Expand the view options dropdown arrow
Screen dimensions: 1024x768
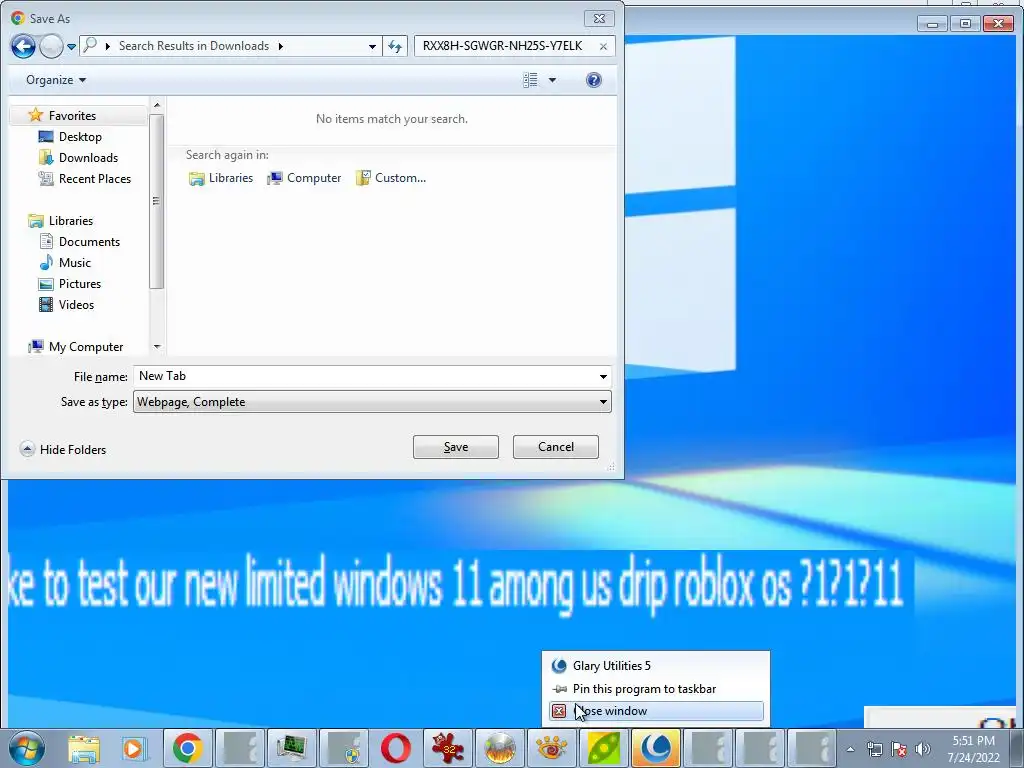(552, 80)
